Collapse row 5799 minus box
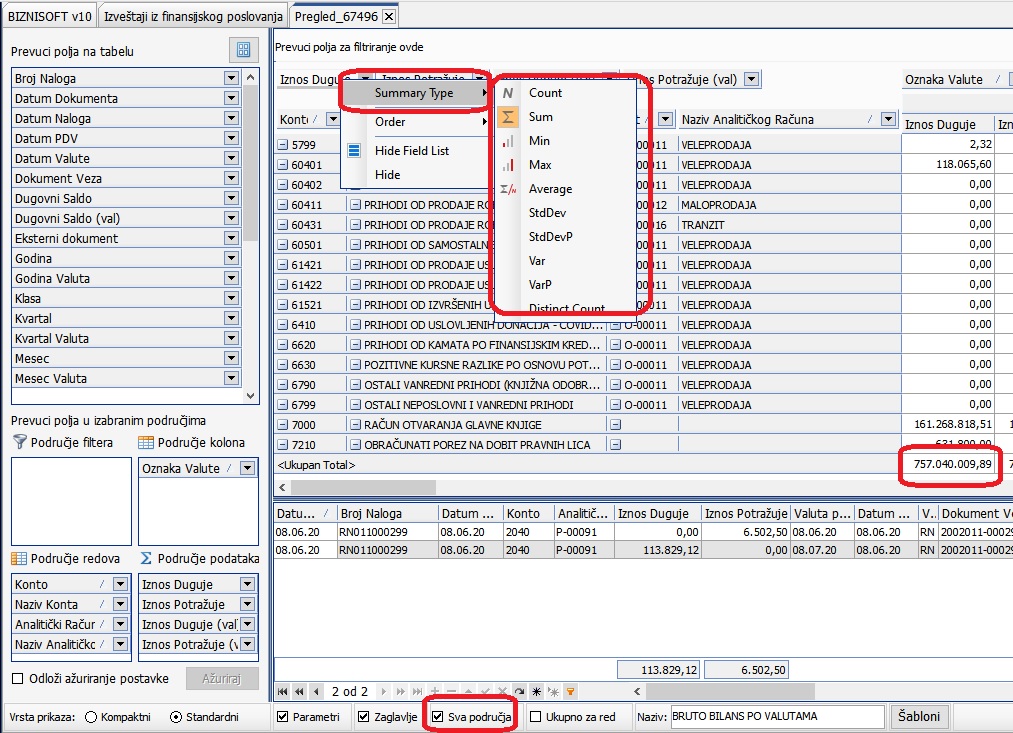The height and width of the screenshot is (733, 1013). tap(282, 145)
